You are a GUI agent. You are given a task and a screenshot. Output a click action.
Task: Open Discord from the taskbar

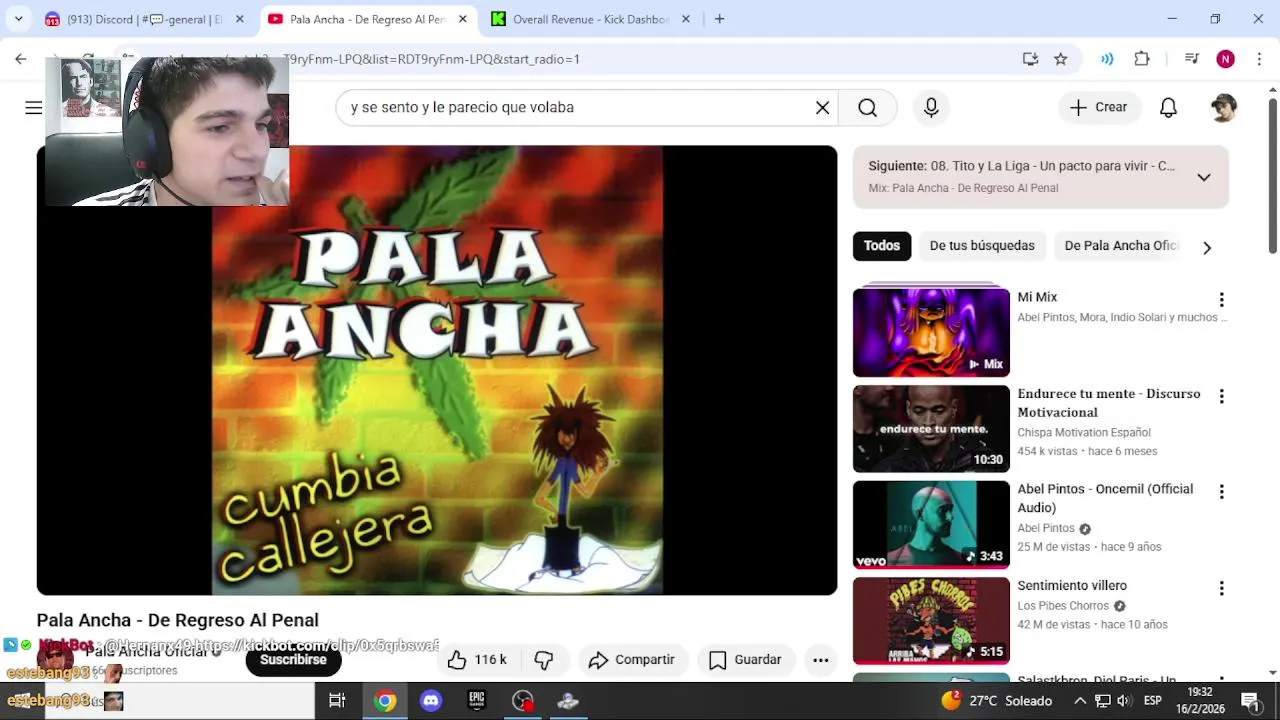pyautogui.click(x=431, y=701)
